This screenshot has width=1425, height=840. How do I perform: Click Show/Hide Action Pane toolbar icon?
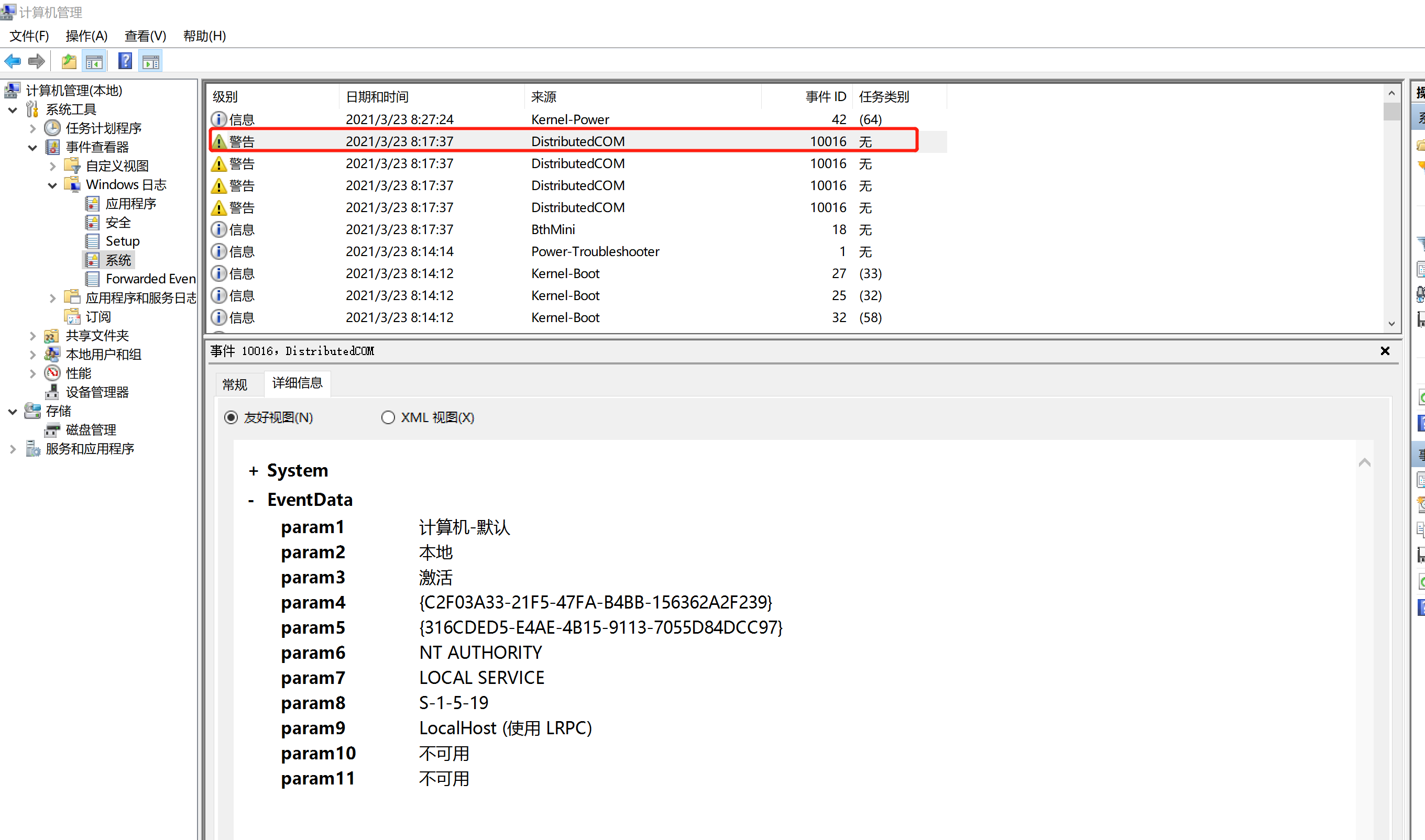150,61
